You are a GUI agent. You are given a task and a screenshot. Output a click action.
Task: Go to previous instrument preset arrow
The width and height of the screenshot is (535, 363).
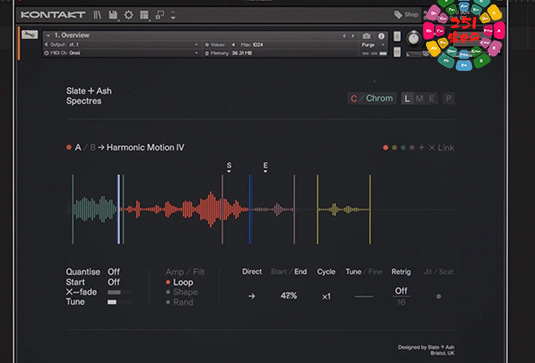[x=344, y=36]
